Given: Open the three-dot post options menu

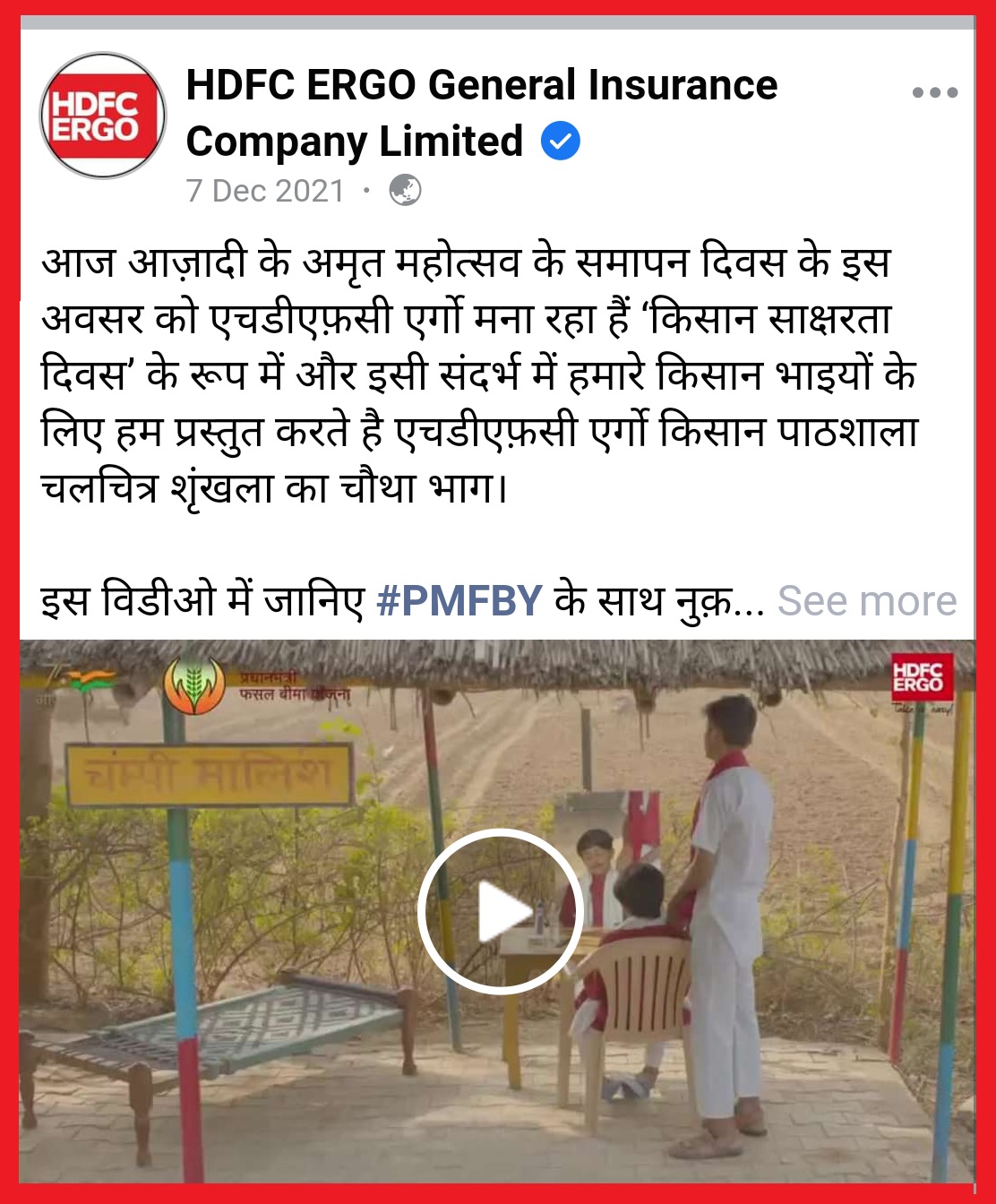Looking at the screenshot, I should (x=935, y=92).
